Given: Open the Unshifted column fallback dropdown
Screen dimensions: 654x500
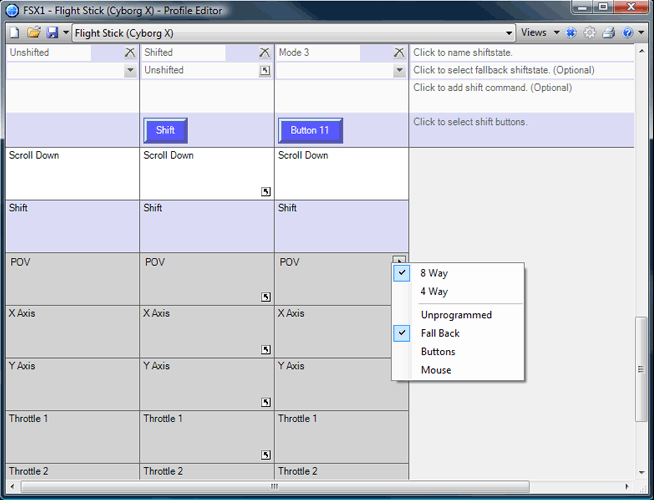Looking at the screenshot, I should coord(130,70).
